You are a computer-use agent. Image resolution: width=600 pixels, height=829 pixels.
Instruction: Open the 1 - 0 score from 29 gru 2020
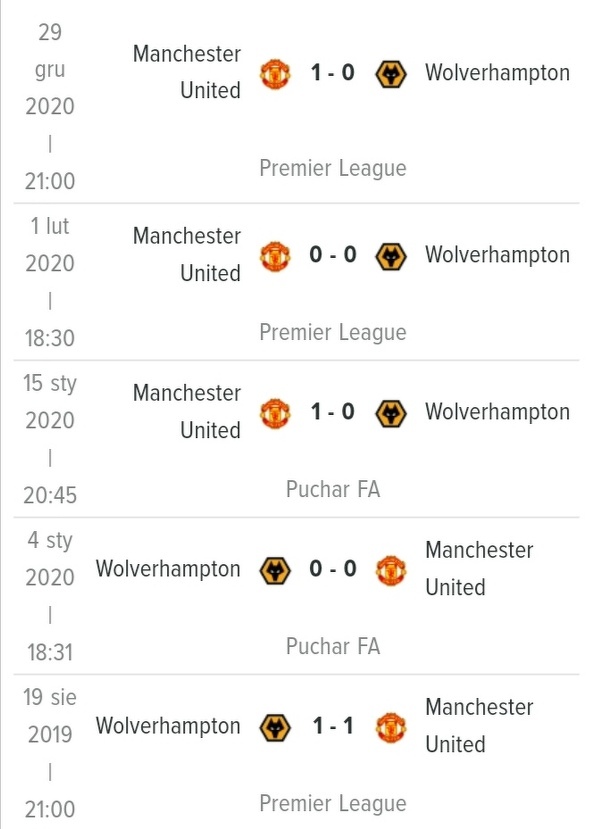(333, 72)
